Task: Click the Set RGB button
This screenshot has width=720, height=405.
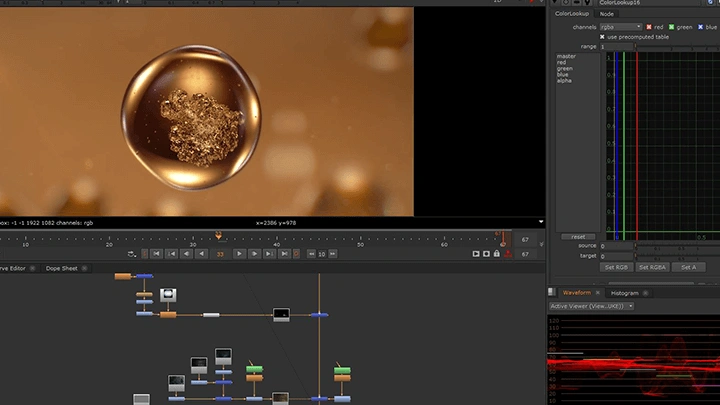Action: click(x=616, y=267)
